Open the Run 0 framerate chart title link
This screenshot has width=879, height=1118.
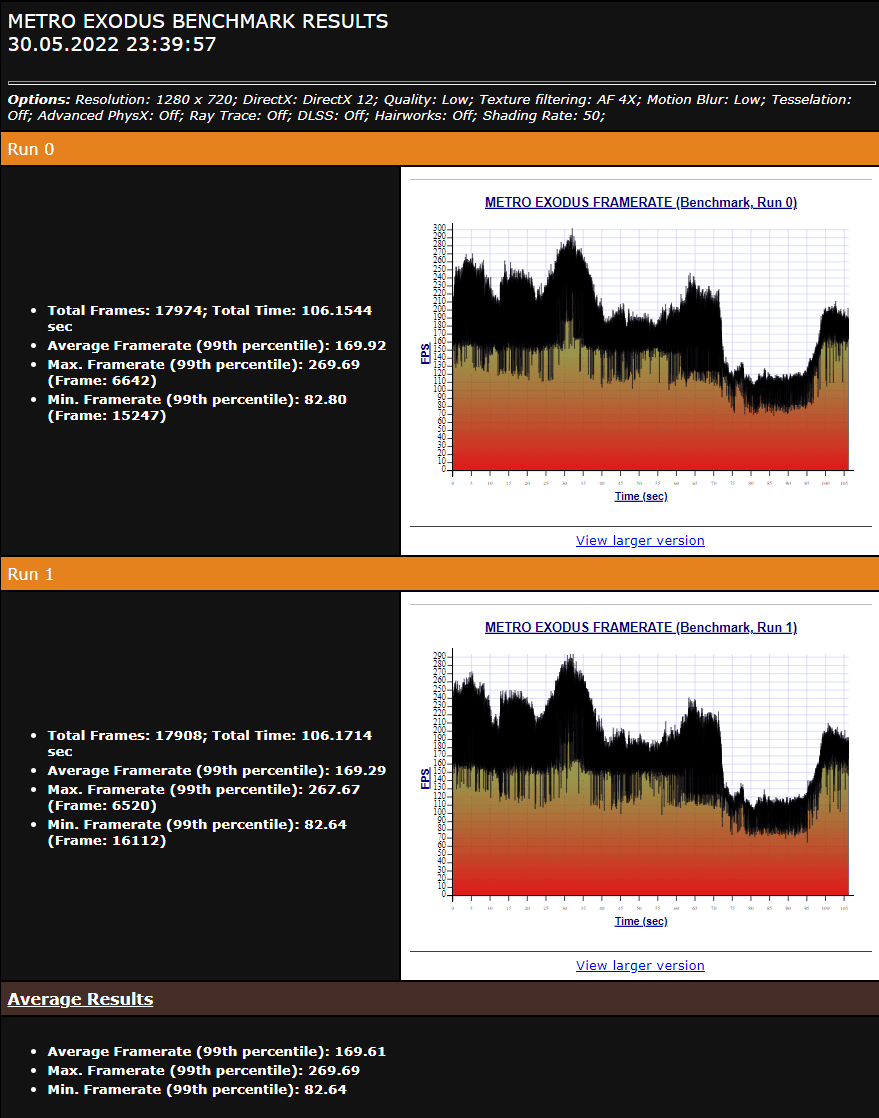pos(640,202)
